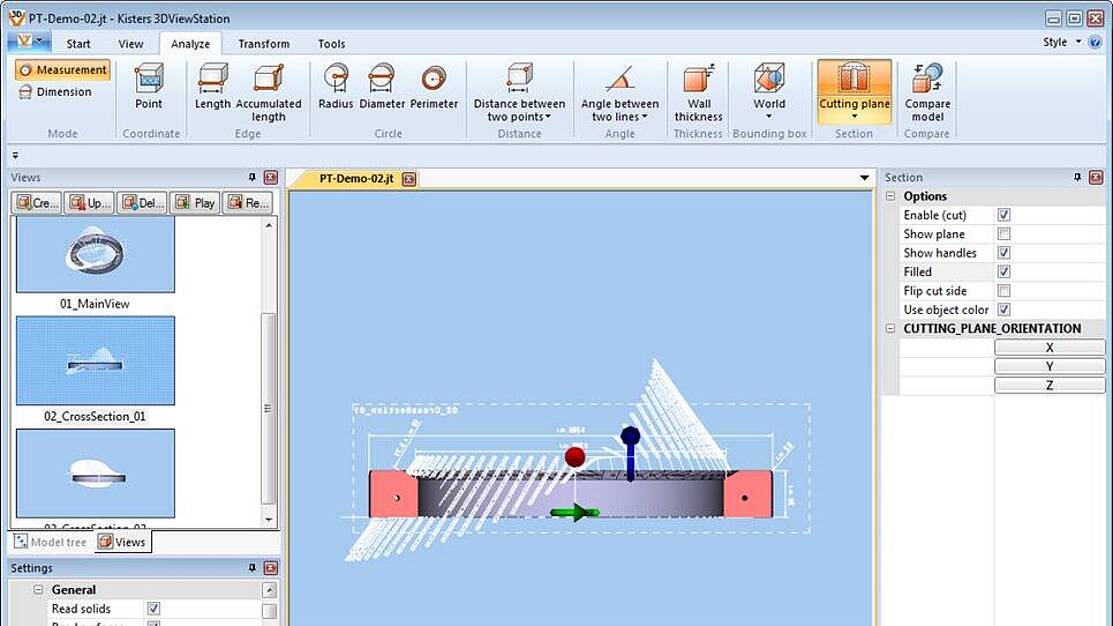This screenshot has height=626, width=1113.
Task: Play the views animation
Action: coord(194,203)
